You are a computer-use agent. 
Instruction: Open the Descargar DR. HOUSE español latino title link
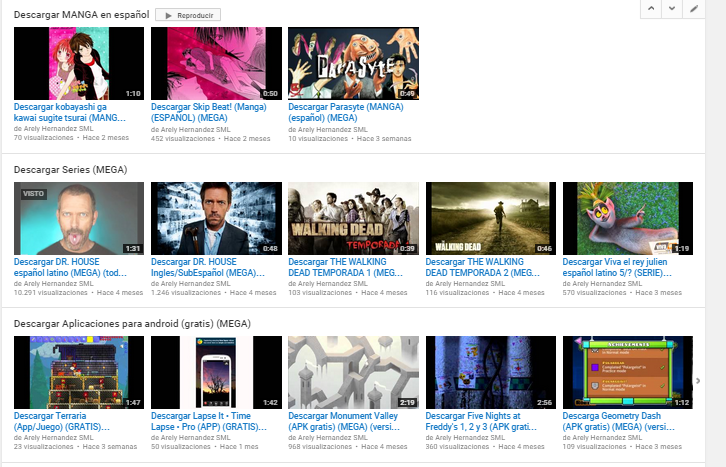(x=70, y=267)
